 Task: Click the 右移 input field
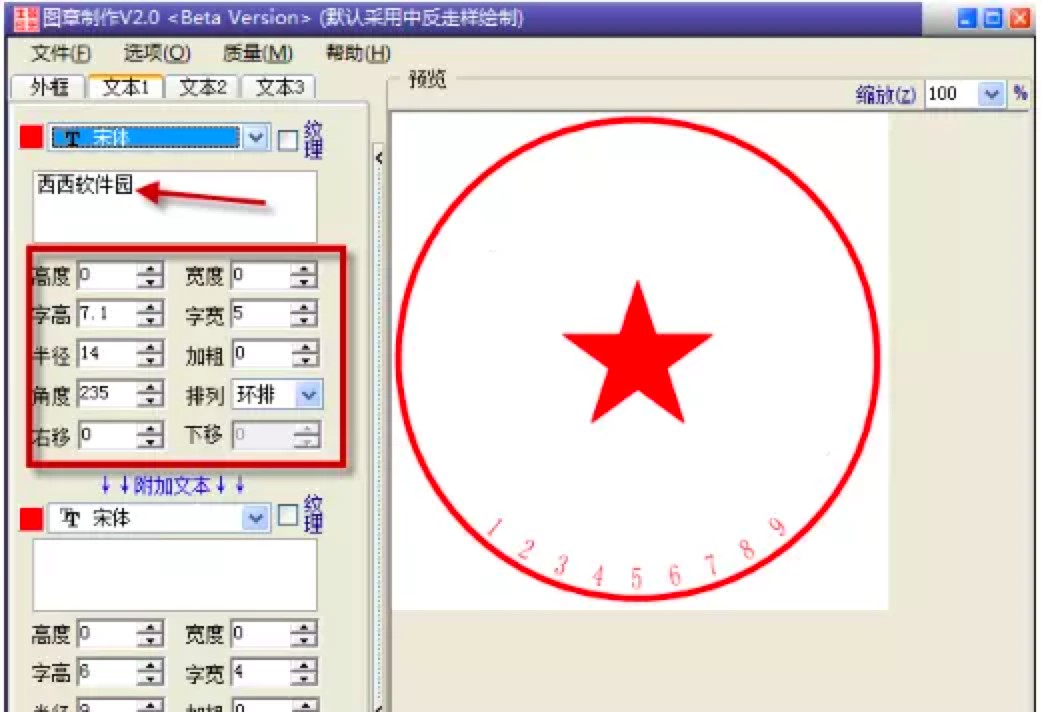tap(107, 435)
